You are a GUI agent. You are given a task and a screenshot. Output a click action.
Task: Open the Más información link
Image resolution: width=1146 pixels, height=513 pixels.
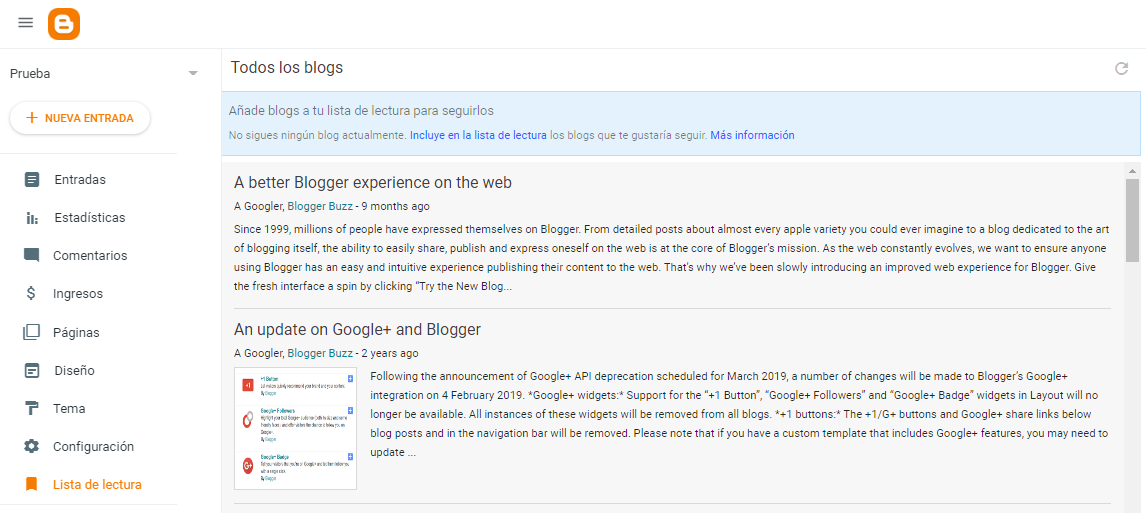752,135
